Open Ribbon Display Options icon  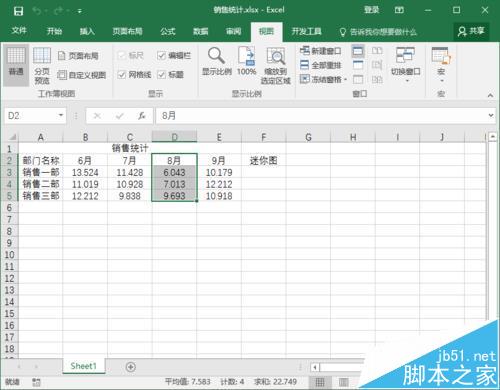(399, 10)
